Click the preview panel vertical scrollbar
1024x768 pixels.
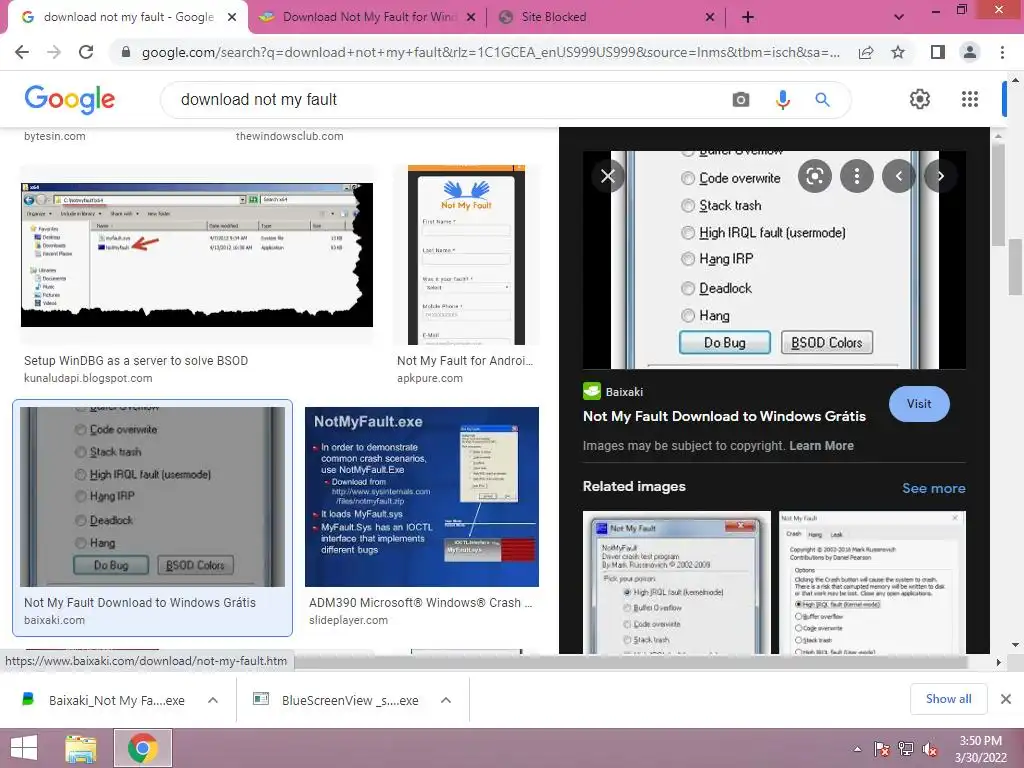tap(997, 194)
